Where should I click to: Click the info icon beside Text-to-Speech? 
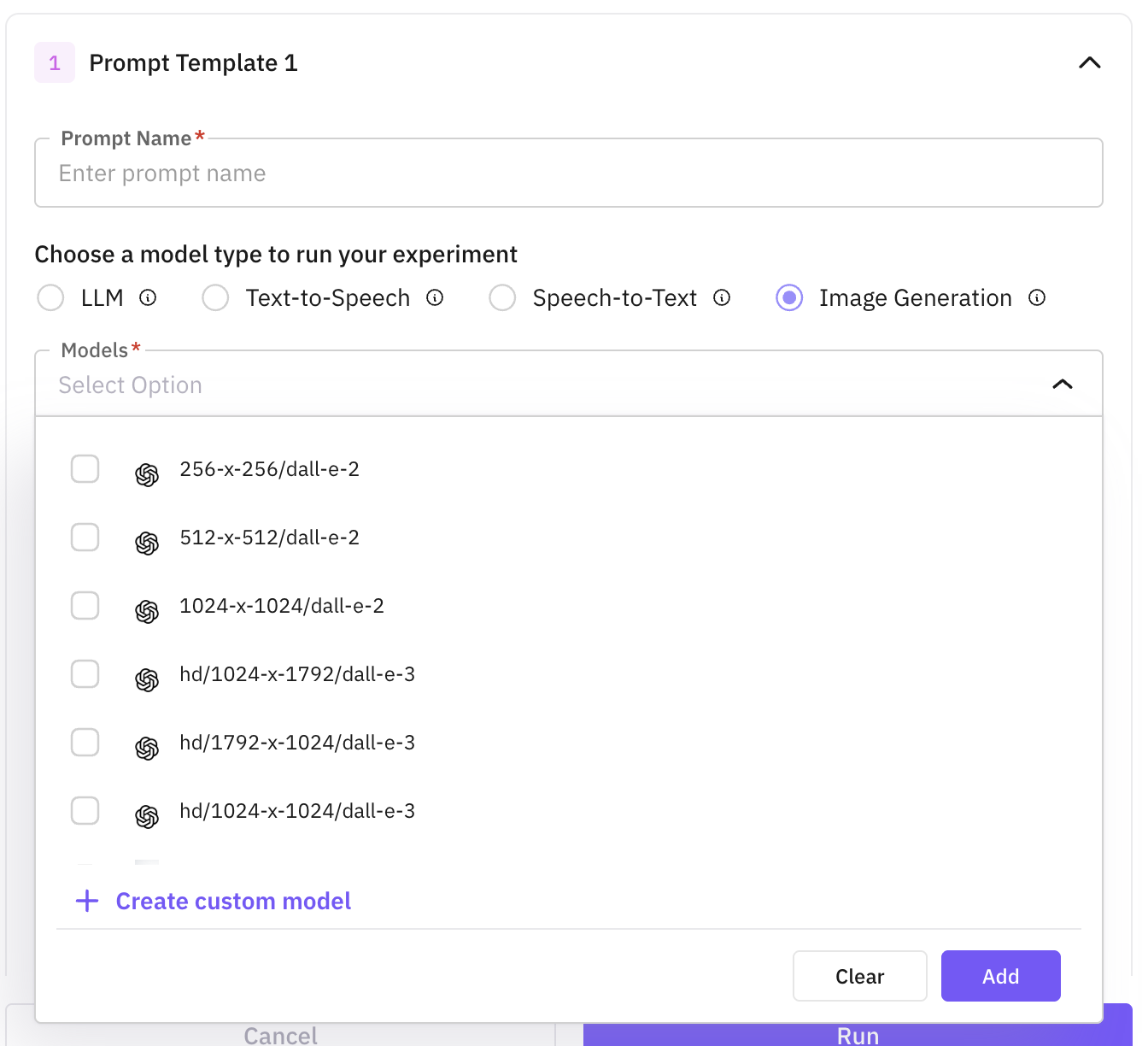[x=435, y=297]
